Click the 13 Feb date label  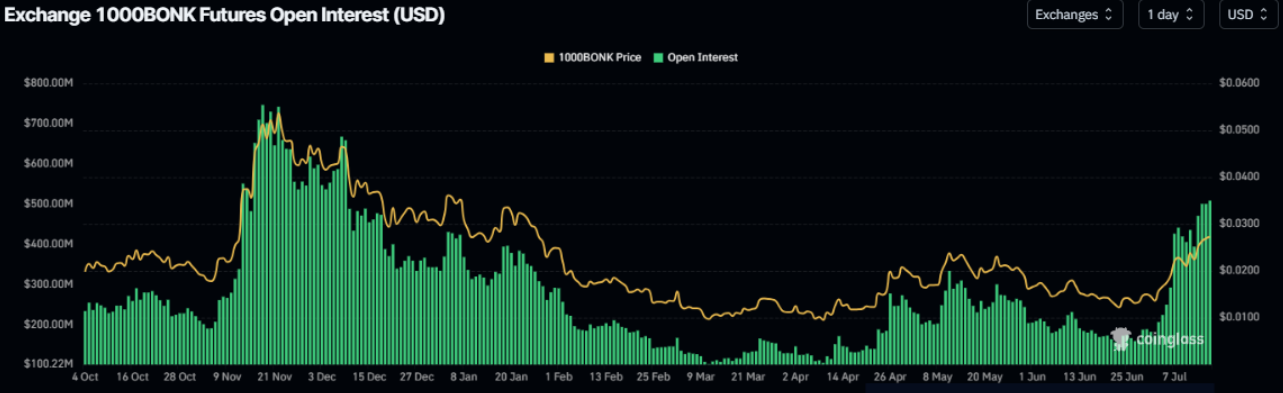[x=606, y=378]
